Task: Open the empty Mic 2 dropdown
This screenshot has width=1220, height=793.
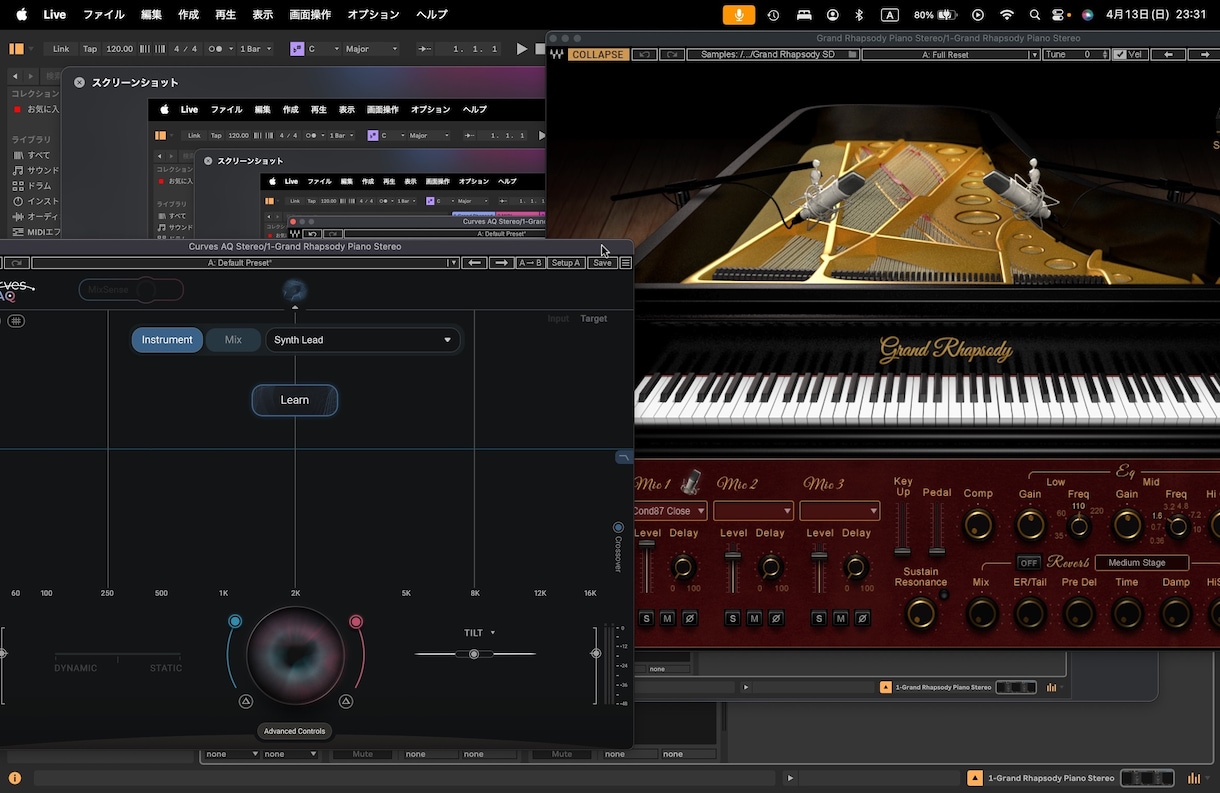Action: [x=753, y=511]
